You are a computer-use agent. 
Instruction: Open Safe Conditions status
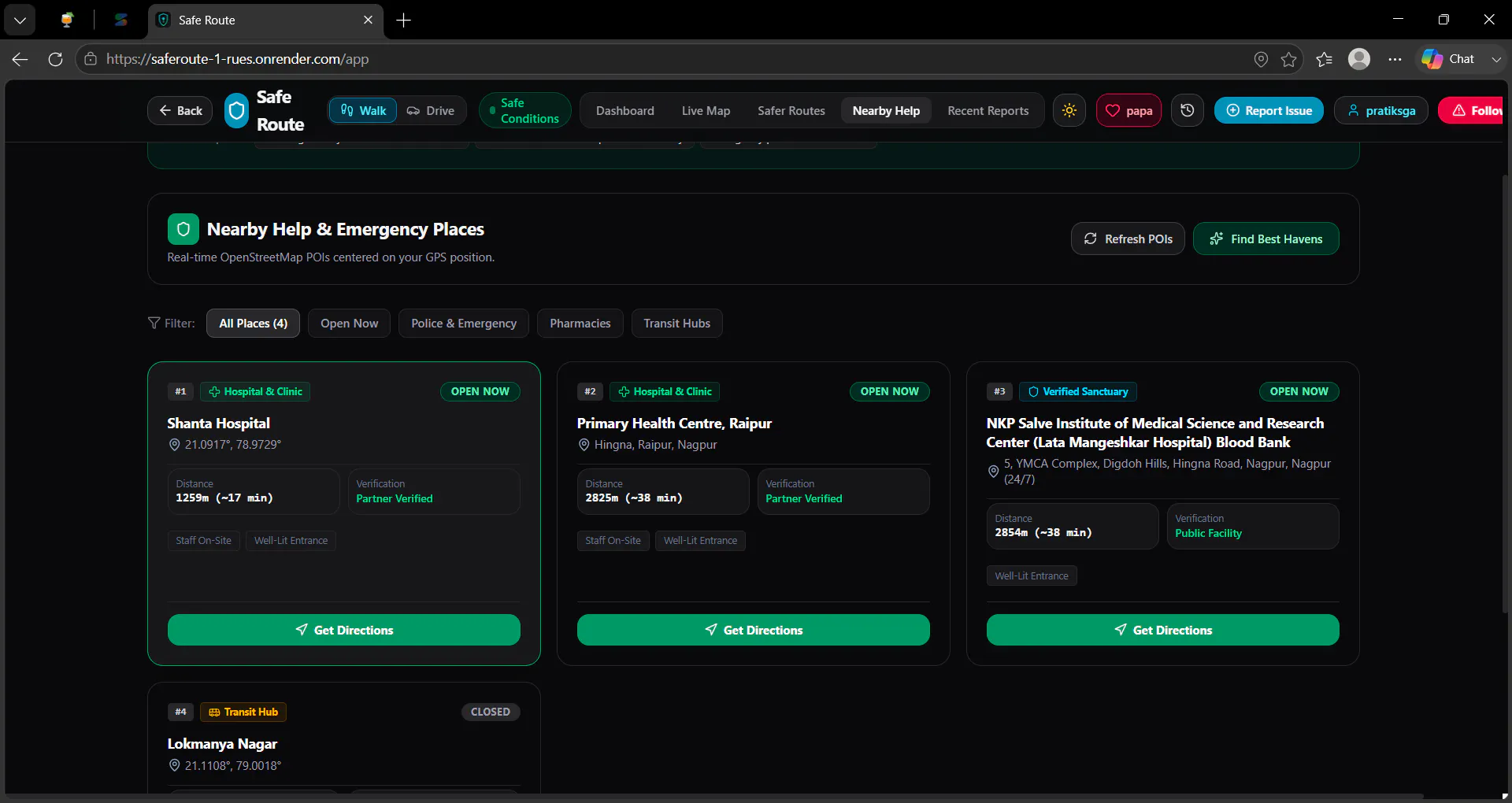click(525, 111)
